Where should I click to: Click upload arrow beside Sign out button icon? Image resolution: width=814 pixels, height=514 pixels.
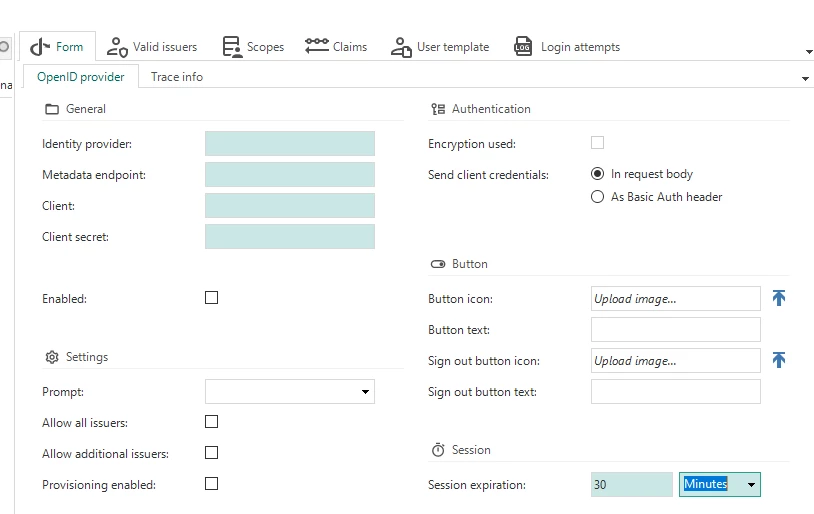tap(779, 360)
